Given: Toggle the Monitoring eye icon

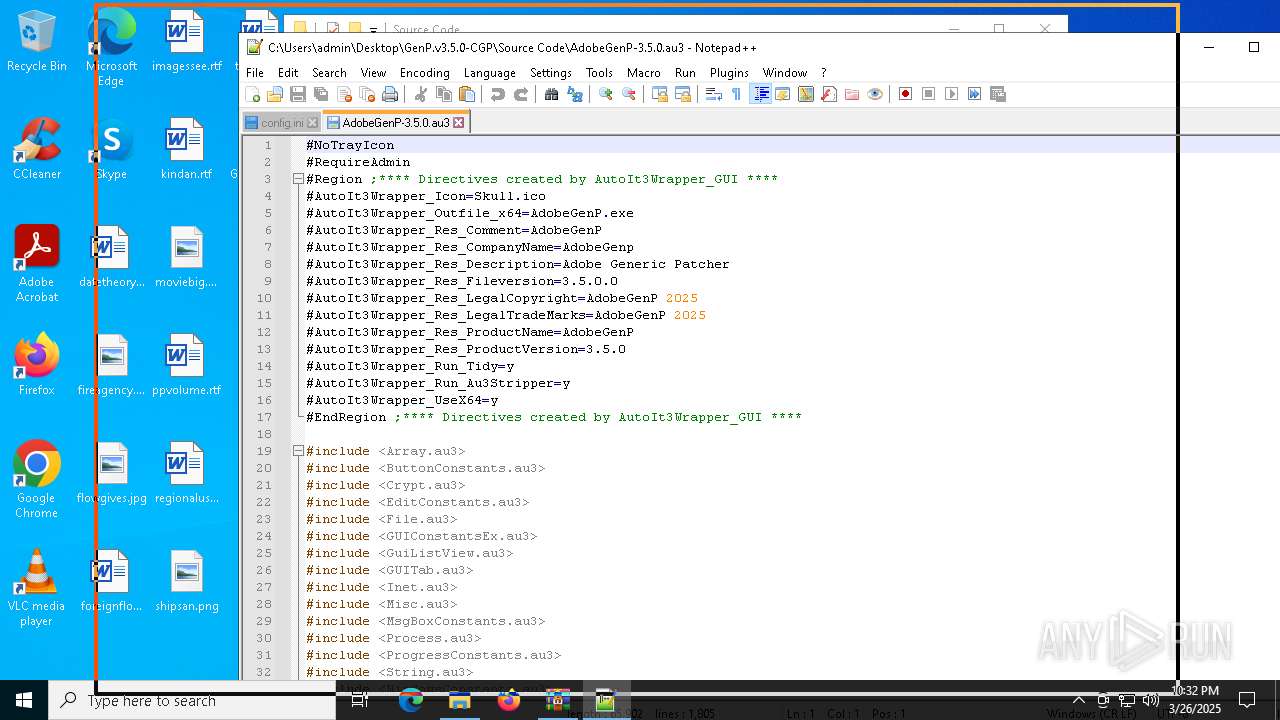Looking at the screenshot, I should (875, 94).
